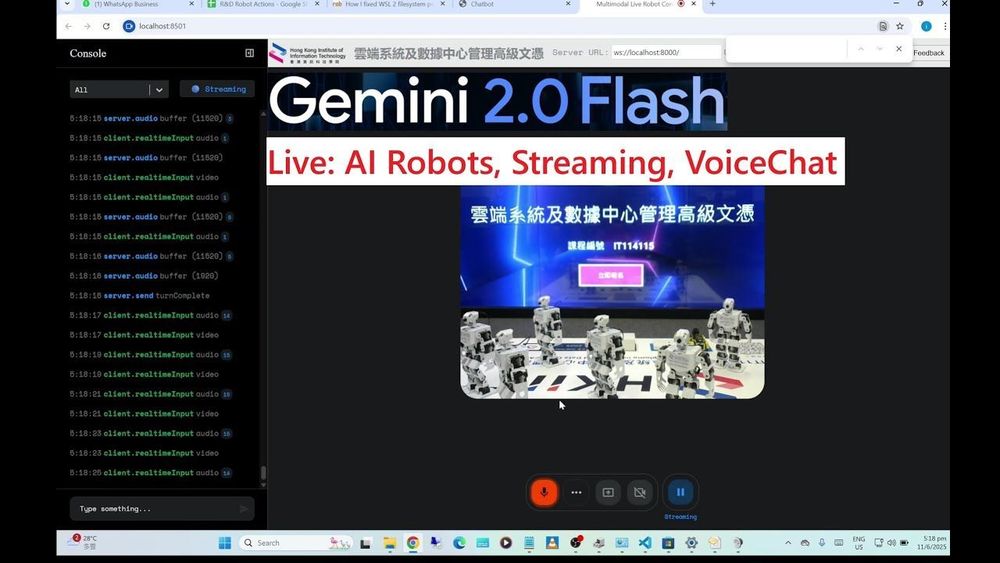
Task: Open the tab search dropdown arrow
Action: [67, 4]
